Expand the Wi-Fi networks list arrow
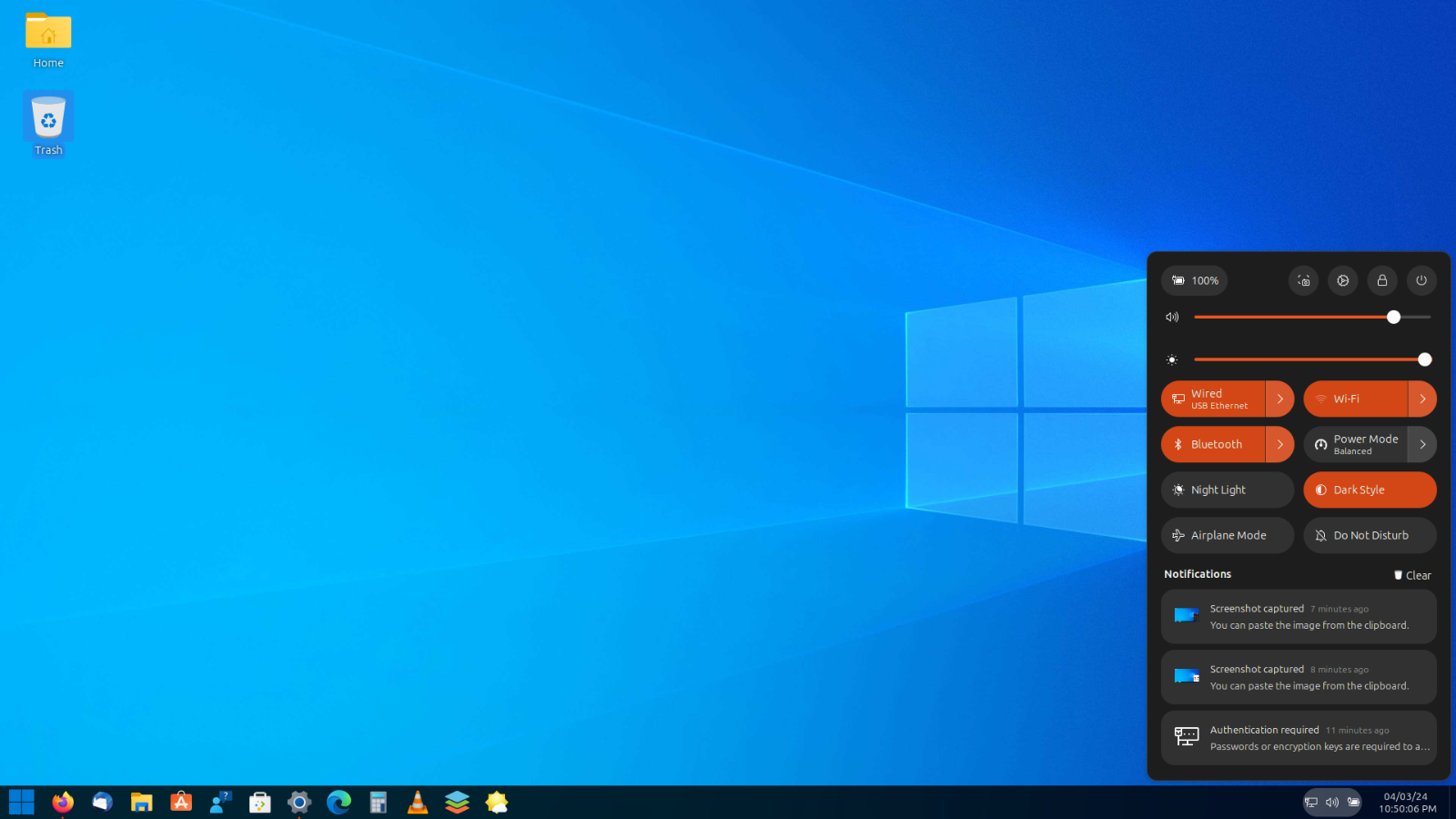The height and width of the screenshot is (819, 1456). [x=1423, y=399]
